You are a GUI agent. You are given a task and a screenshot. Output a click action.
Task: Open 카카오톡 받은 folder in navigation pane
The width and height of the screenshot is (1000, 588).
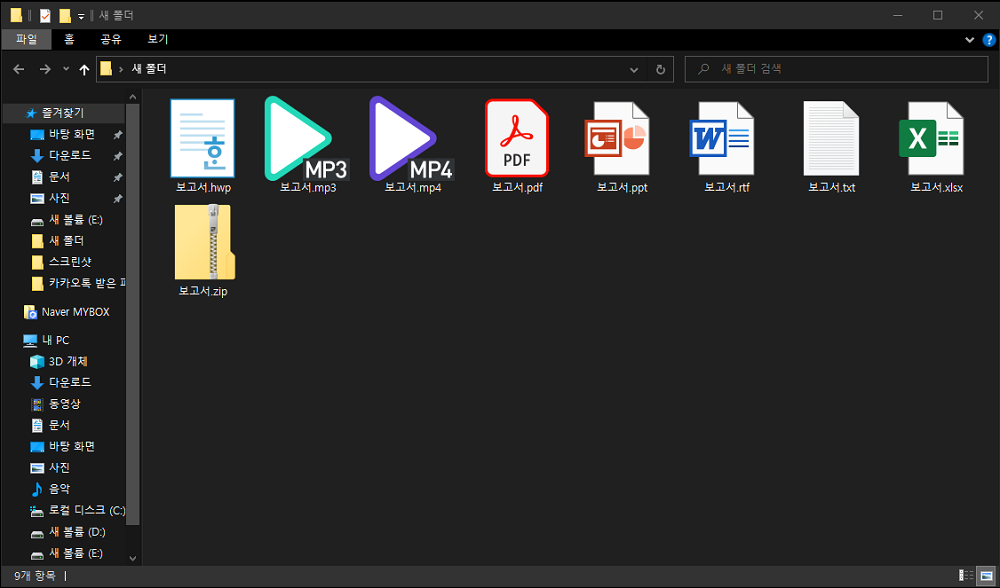pos(78,283)
